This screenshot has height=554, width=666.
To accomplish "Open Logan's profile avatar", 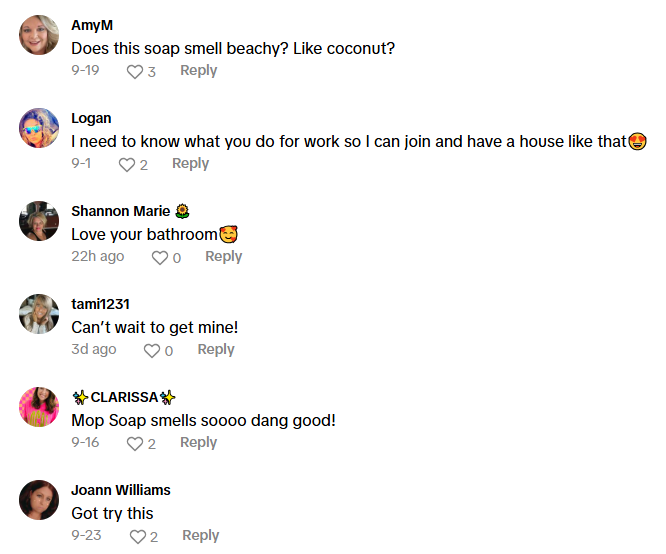I will click(39, 128).
